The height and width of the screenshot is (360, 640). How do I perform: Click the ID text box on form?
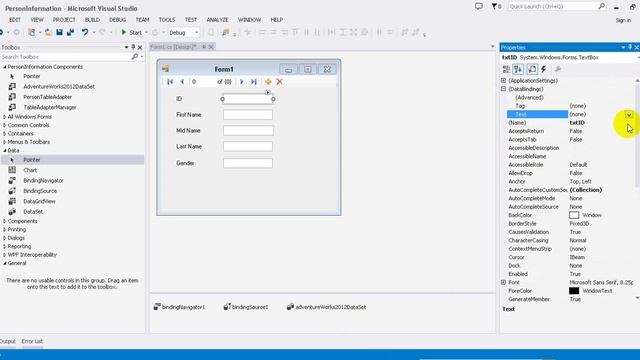point(248,99)
